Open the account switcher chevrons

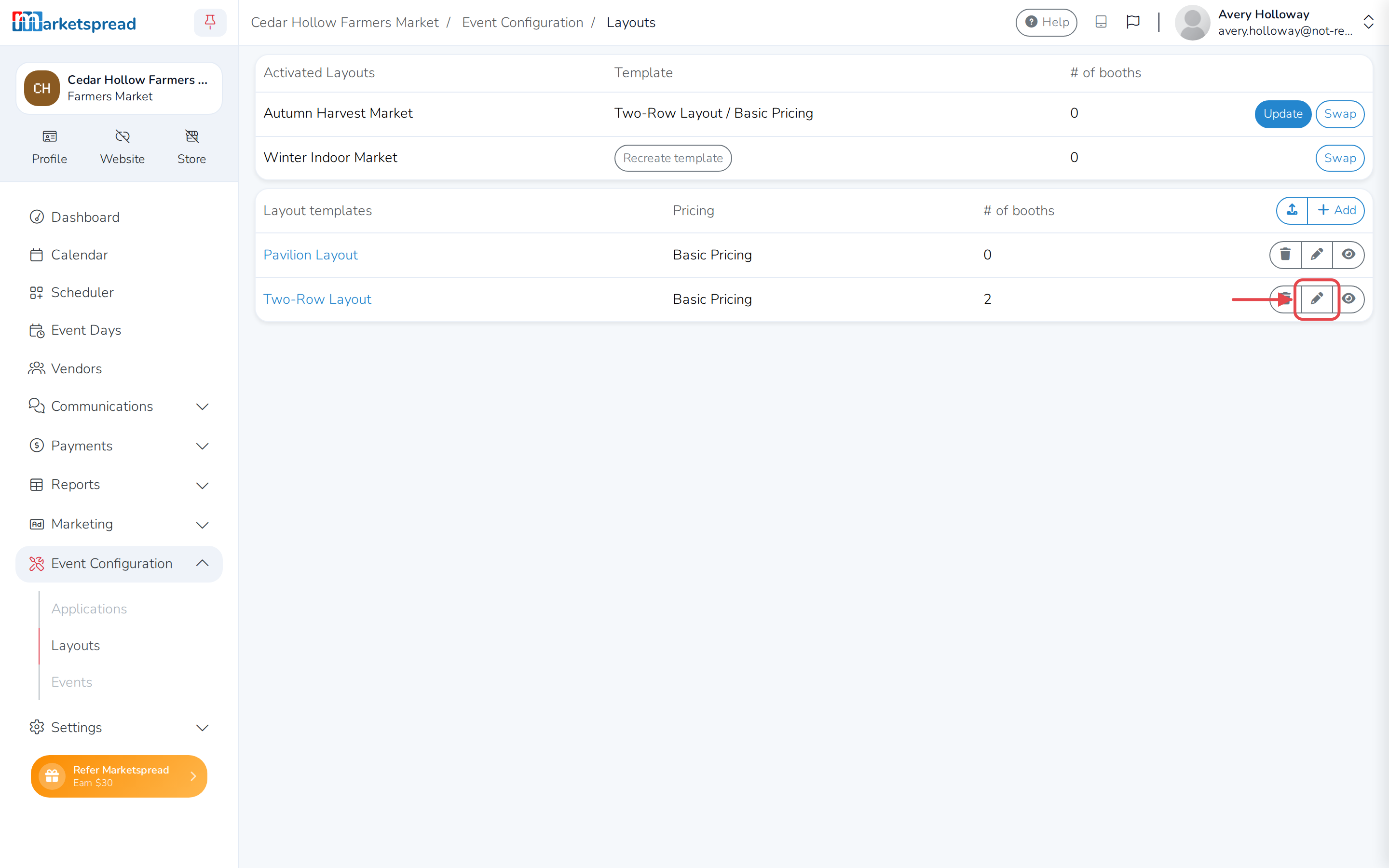pyautogui.click(x=1368, y=22)
